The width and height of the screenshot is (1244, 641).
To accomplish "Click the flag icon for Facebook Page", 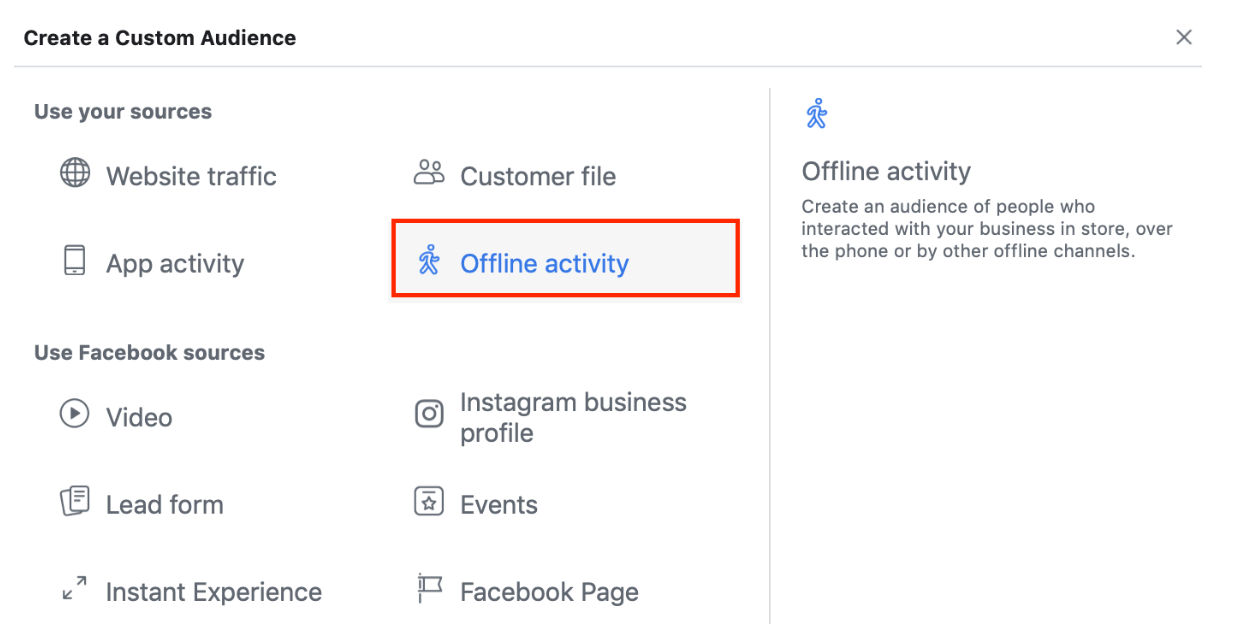I will (x=429, y=590).
